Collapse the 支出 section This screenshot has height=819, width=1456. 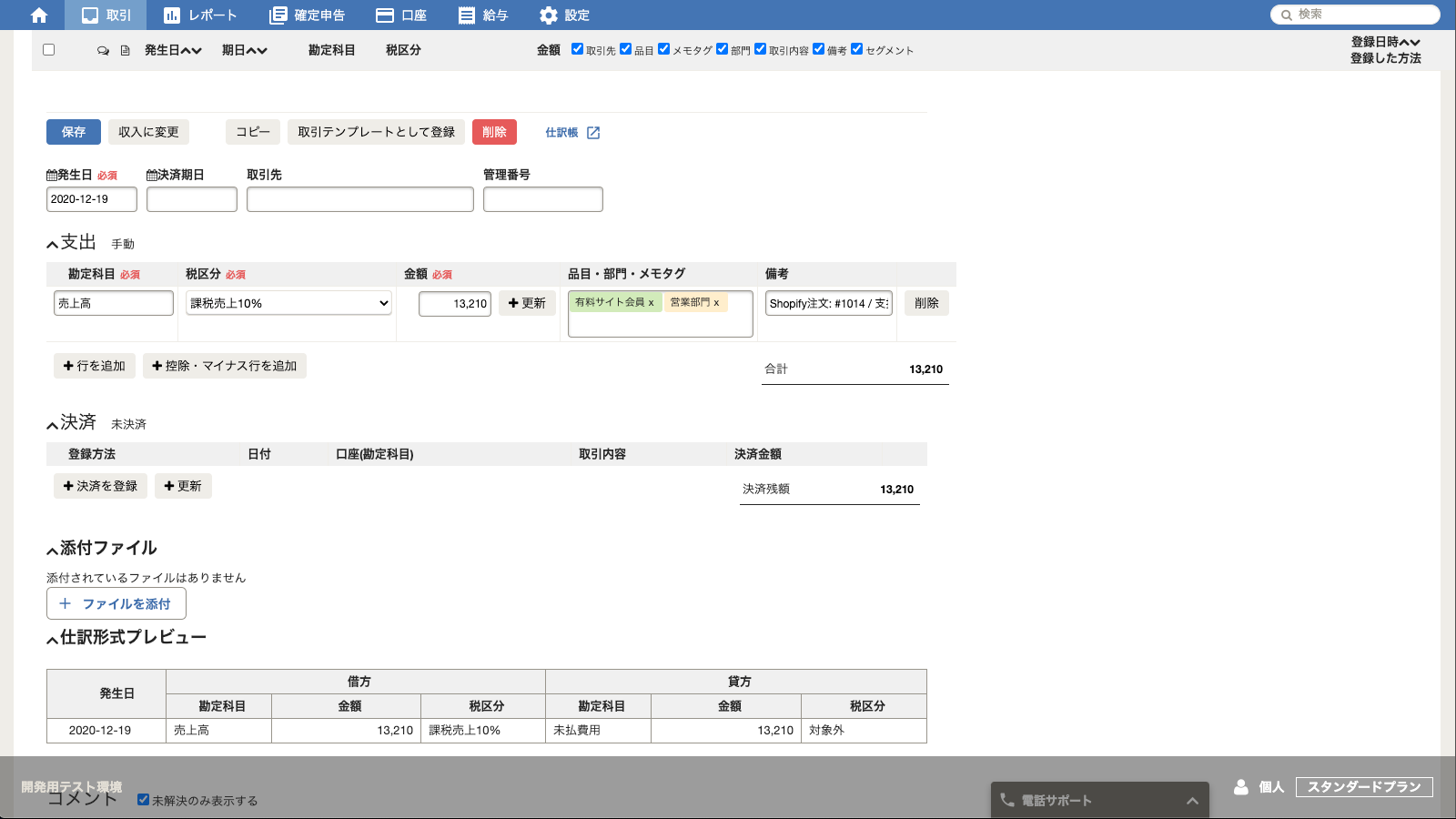[x=50, y=243]
